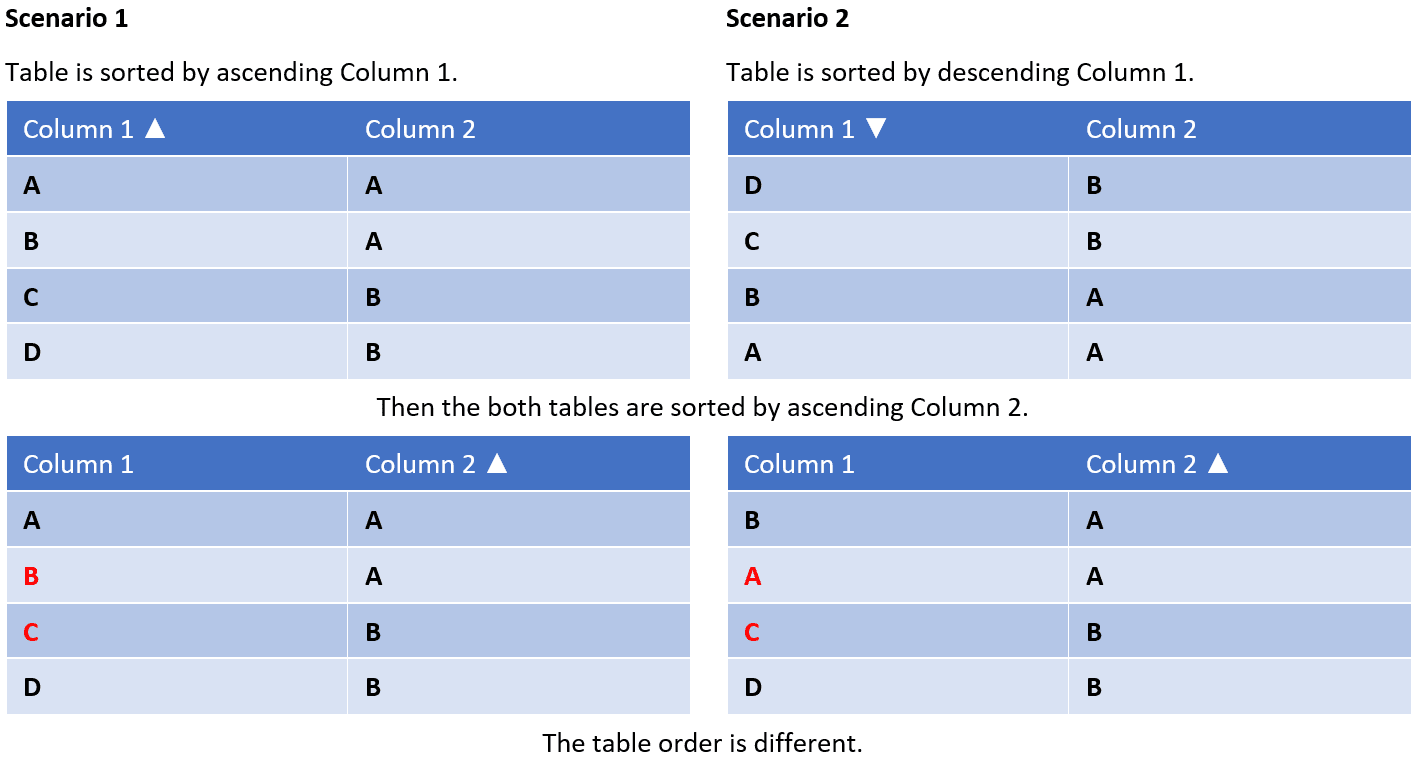Click the last-row D cell in the bottom-right table
Screen dimensions: 1420x760
tap(898, 687)
